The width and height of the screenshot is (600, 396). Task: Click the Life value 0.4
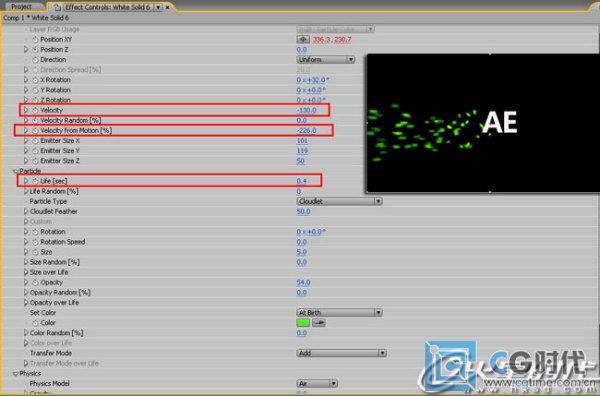[302, 181]
